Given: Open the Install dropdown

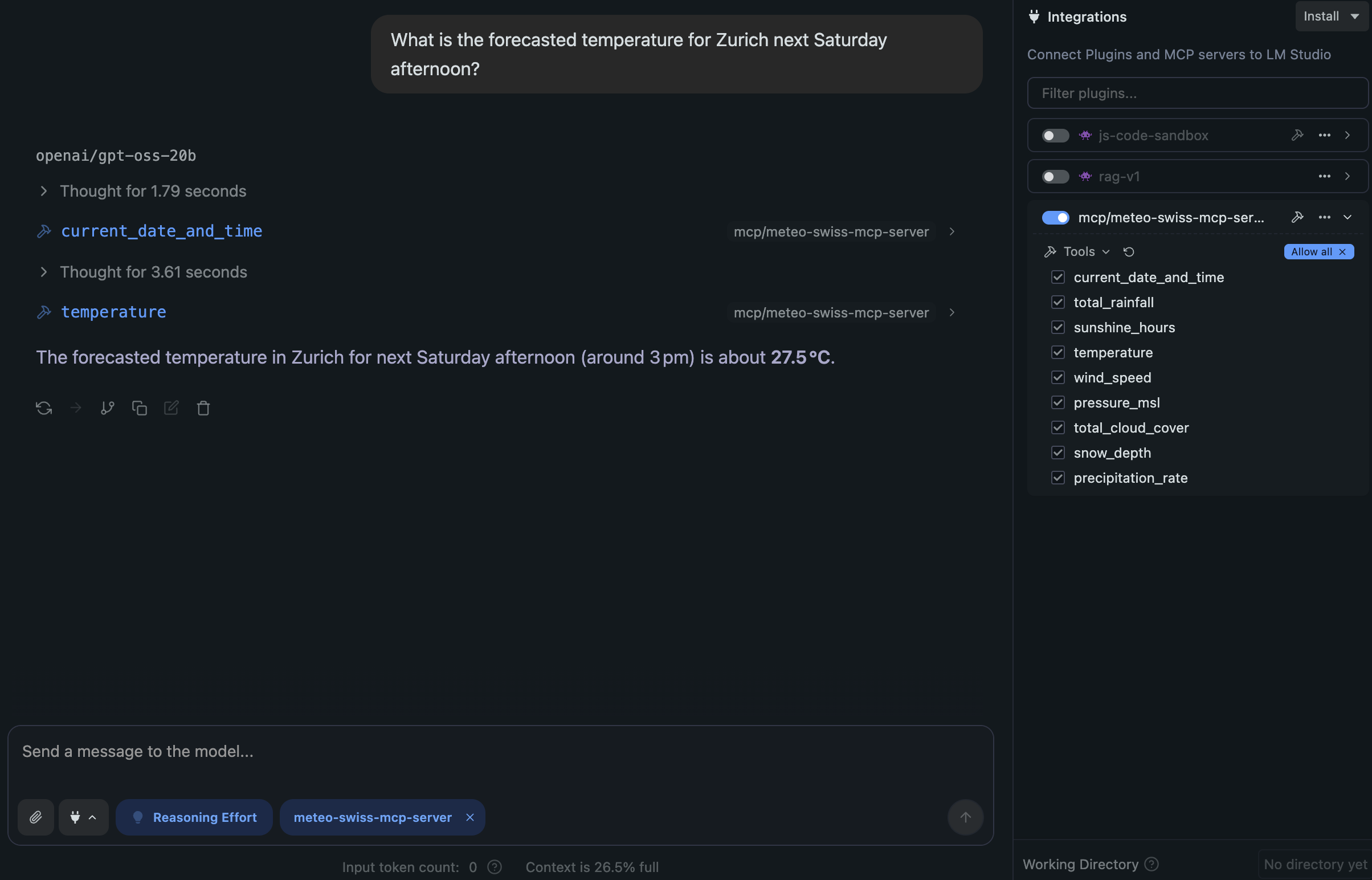Looking at the screenshot, I should [x=1332, y=17].
